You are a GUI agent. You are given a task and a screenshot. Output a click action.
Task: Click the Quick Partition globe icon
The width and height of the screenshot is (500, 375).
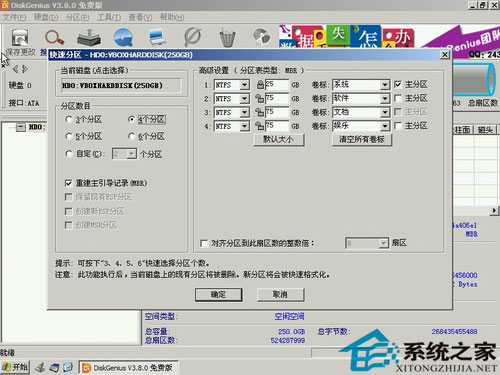click(123, 37)
